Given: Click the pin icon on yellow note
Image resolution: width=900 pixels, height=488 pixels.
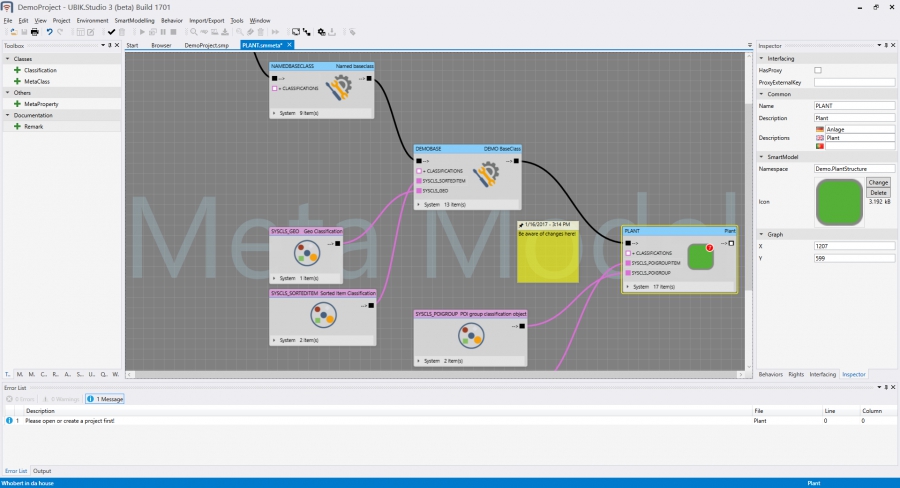Looking at the screenshot, I should [521, 225].
